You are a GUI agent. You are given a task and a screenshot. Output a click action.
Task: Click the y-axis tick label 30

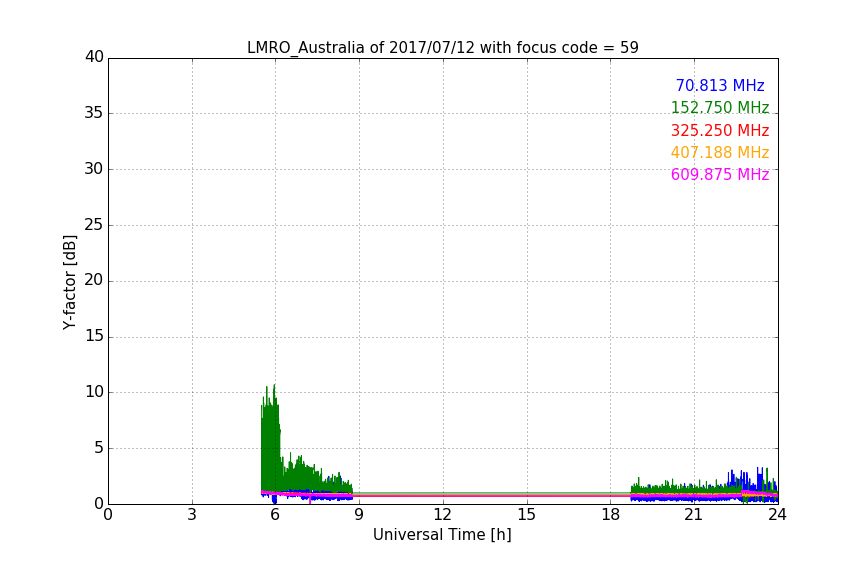click(x=94, y=169)
